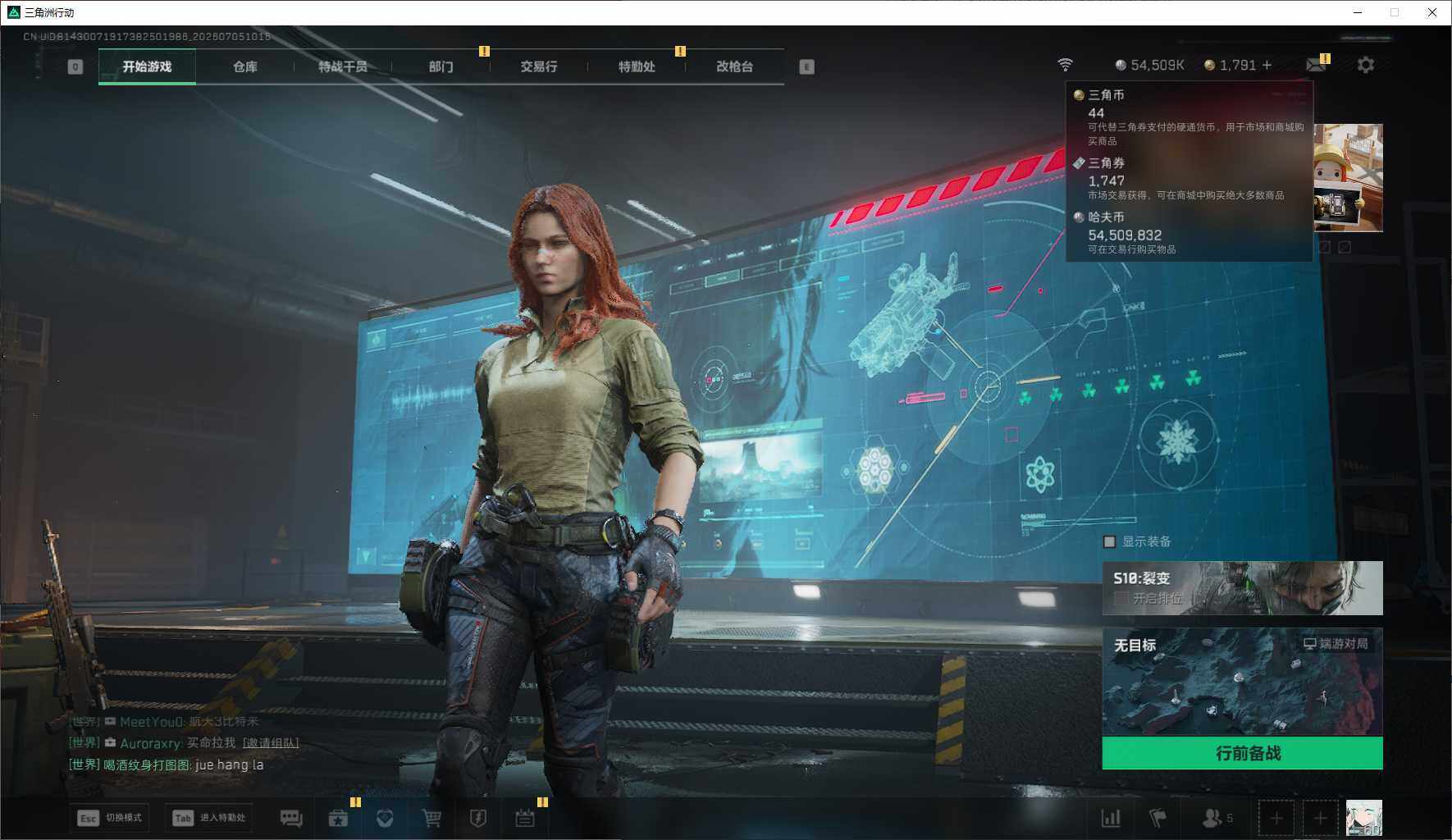Screen dimensions: 1452x840
Task: Open the shopping cart store icon
Action: coord(431,818)
